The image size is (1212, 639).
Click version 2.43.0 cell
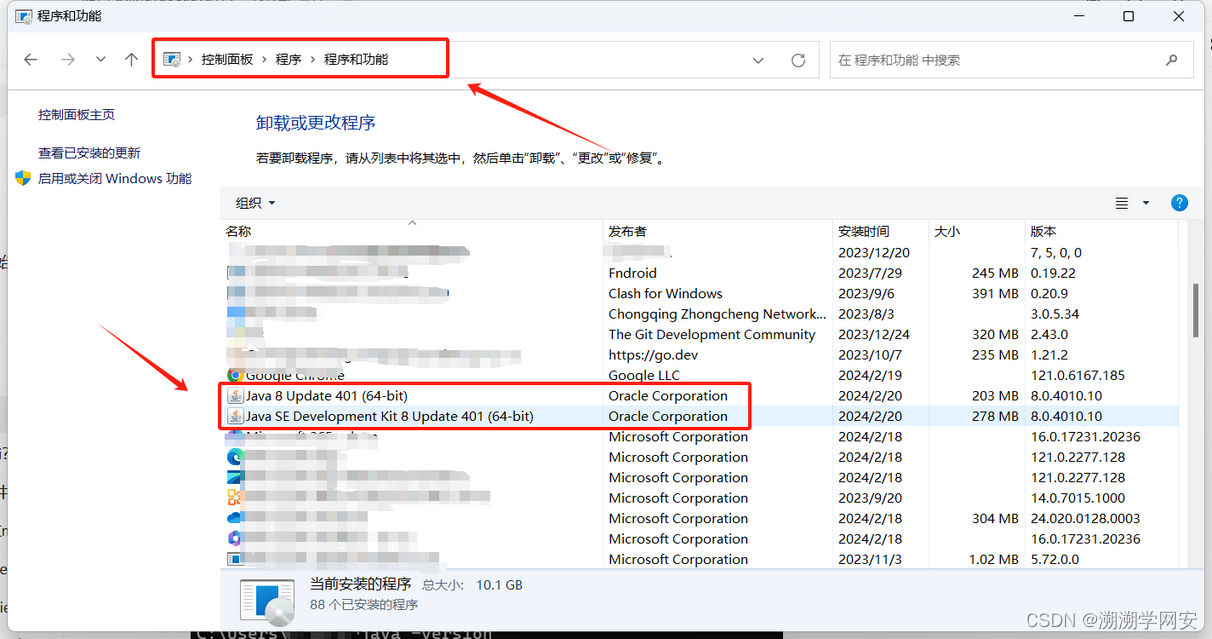(1049, 335)
